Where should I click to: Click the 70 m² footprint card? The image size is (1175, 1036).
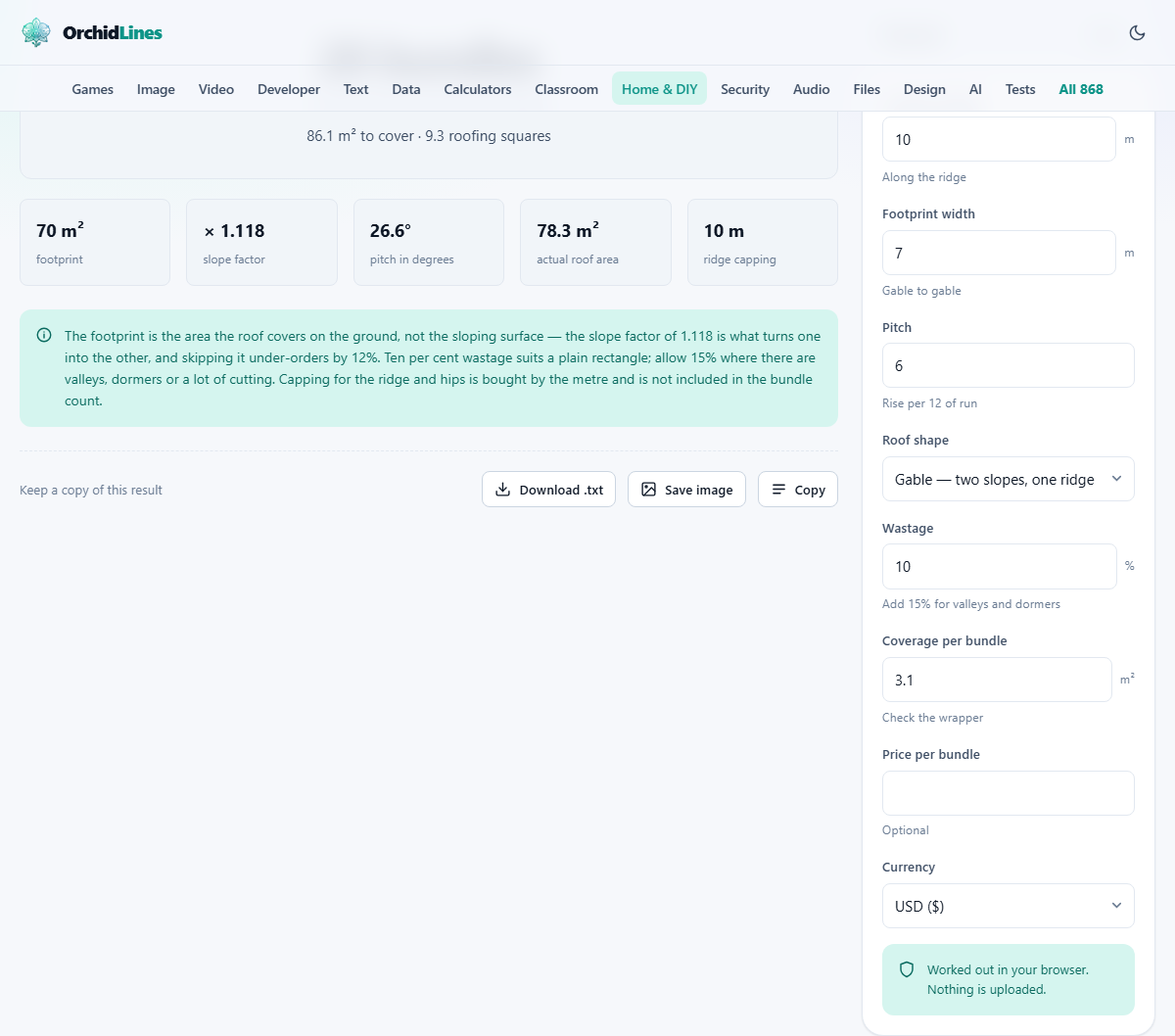(x=95, y=243)
